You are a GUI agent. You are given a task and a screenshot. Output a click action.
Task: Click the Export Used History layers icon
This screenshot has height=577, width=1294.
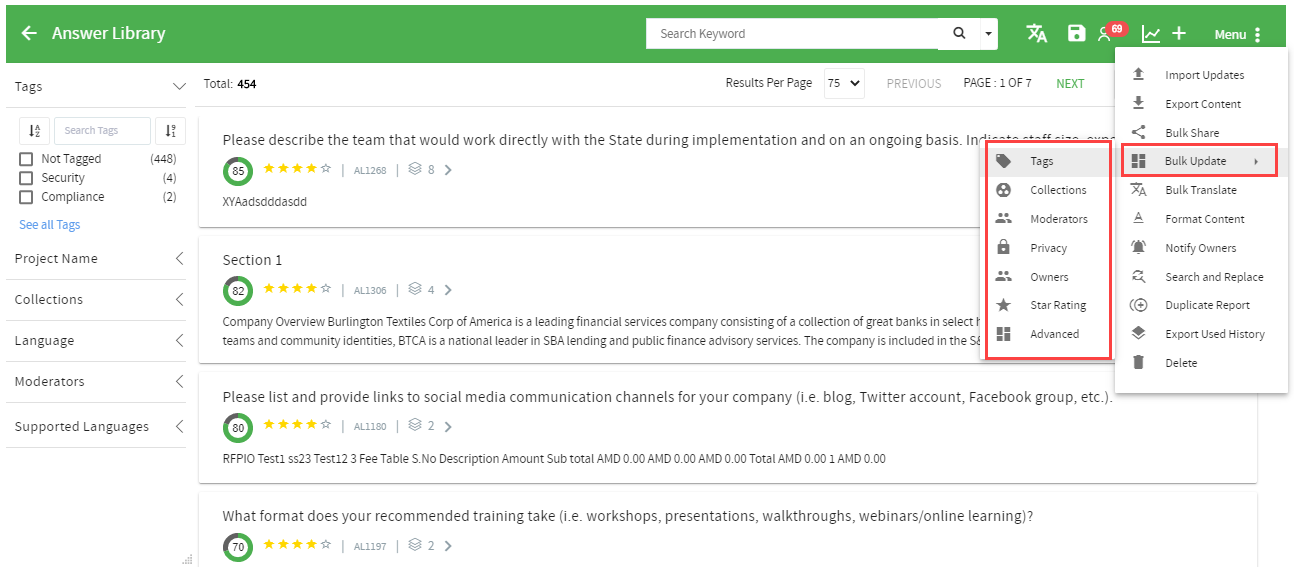pos(1138,334)
